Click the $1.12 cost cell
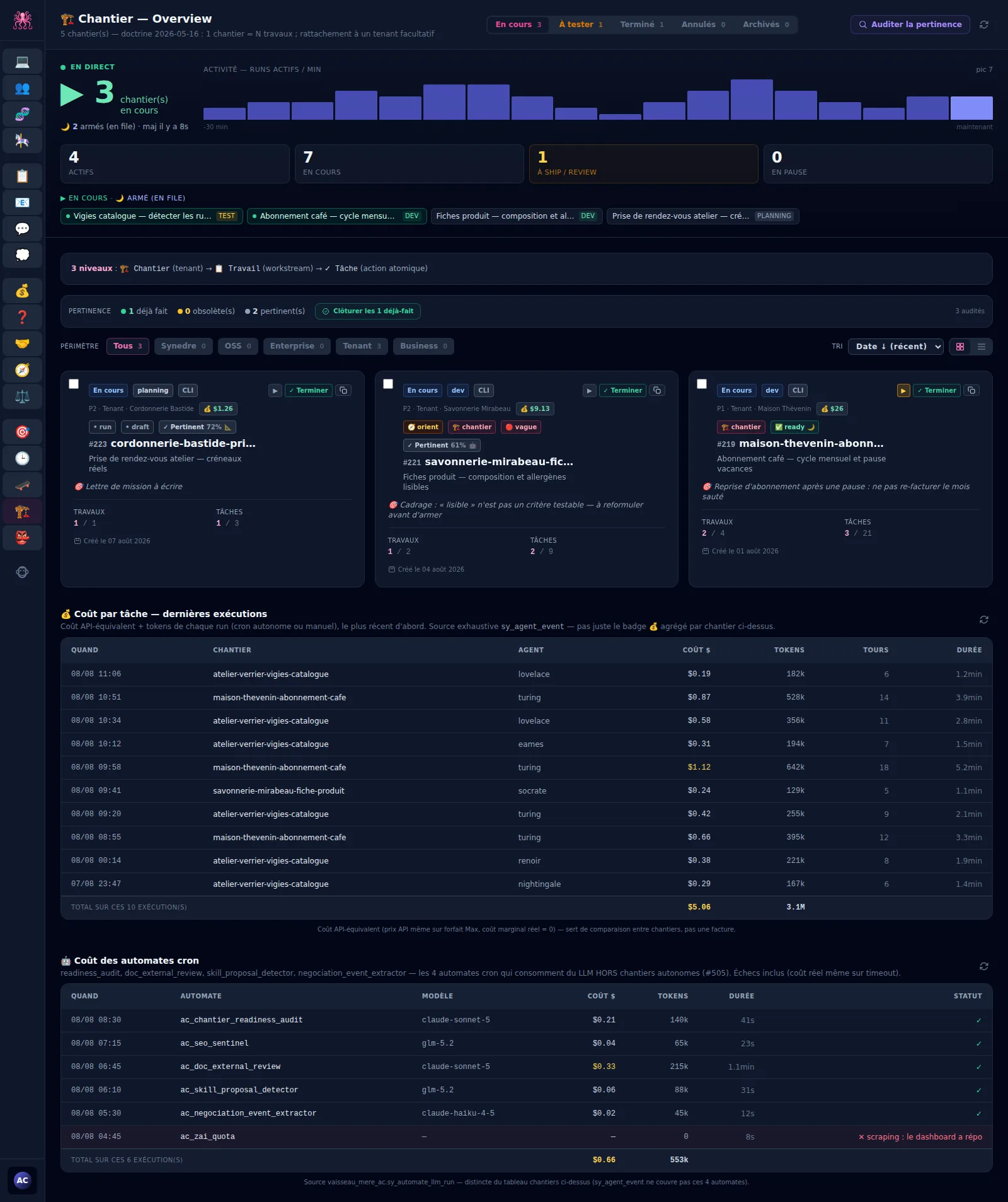This screenshot has width=1008, height=1202. (x=699, y=768)
